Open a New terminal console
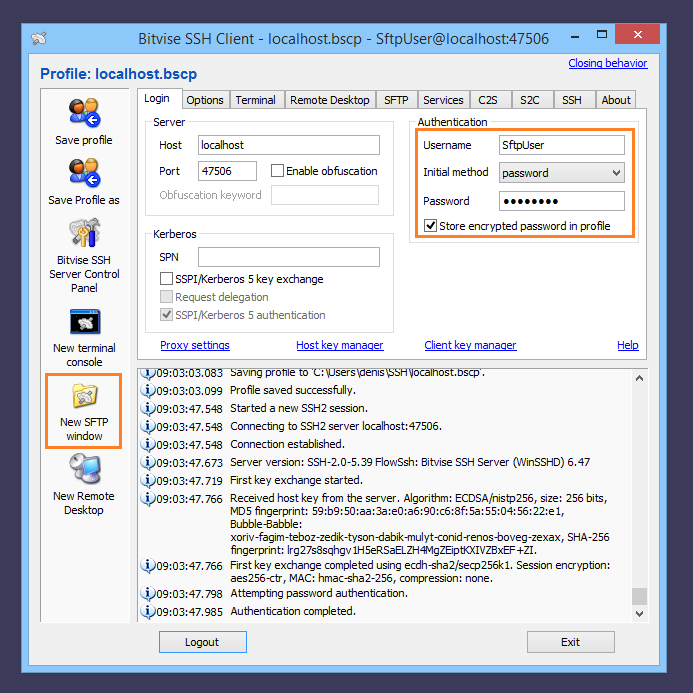 click(x=85, y=322)
